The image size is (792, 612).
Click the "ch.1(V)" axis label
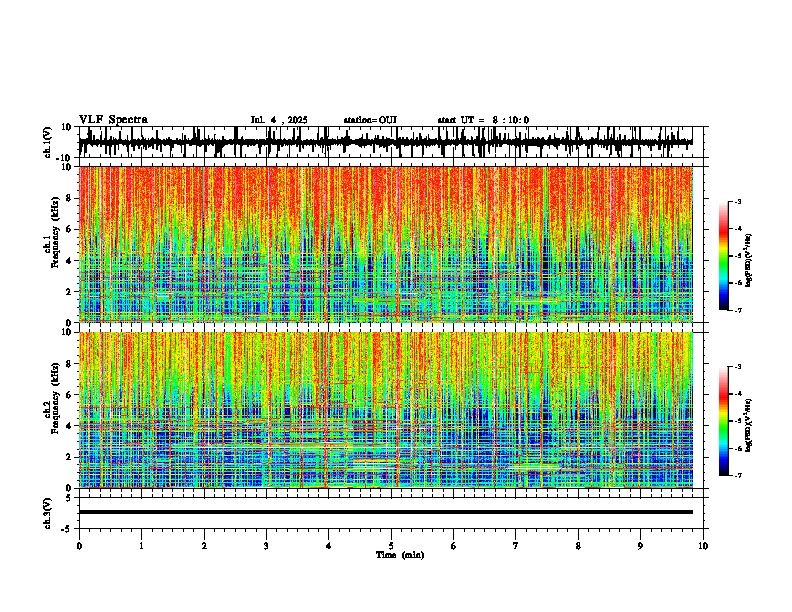click(48, 142)
